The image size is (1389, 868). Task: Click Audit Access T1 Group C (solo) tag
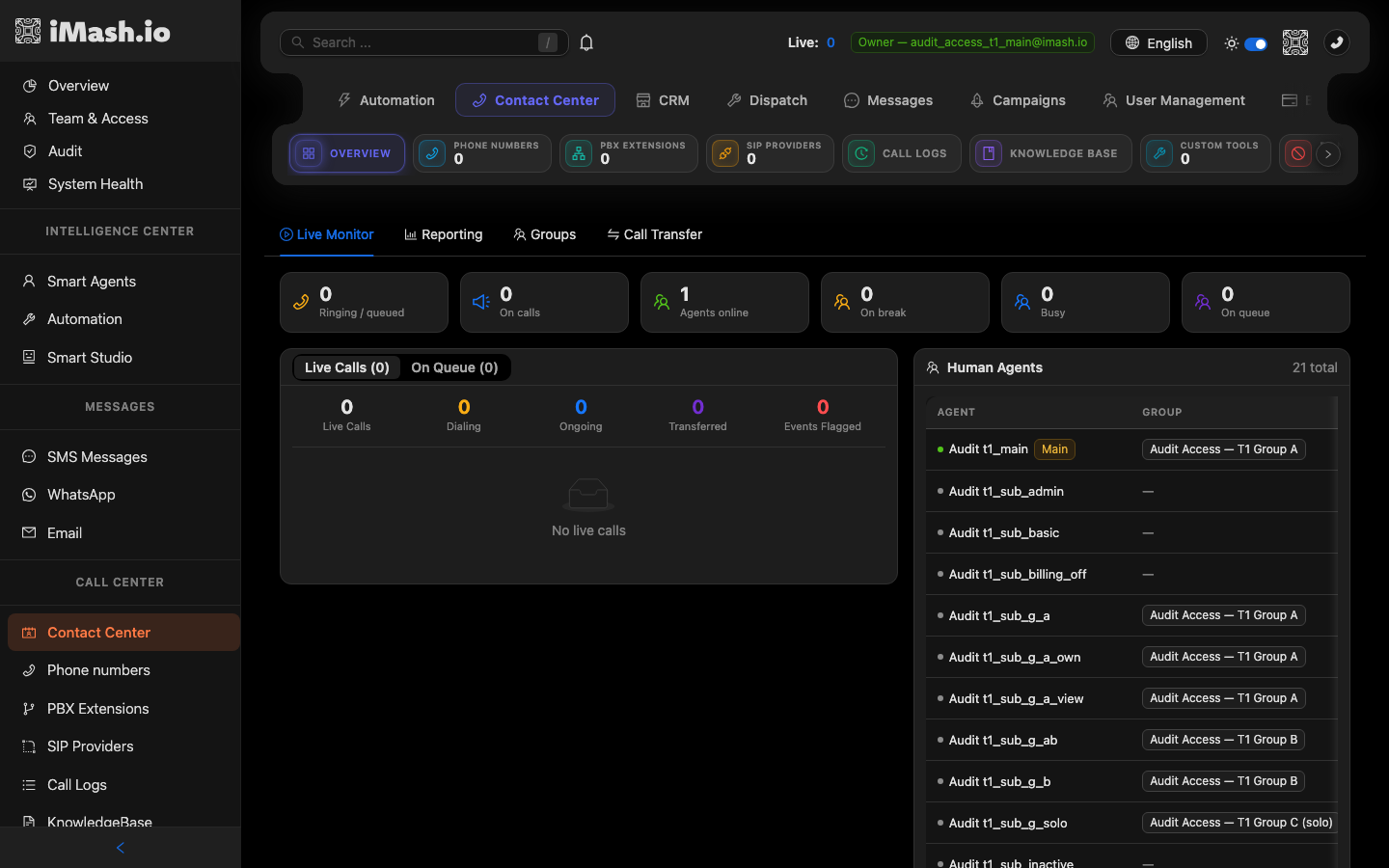pyautogui.click(x=1241, y=823)
